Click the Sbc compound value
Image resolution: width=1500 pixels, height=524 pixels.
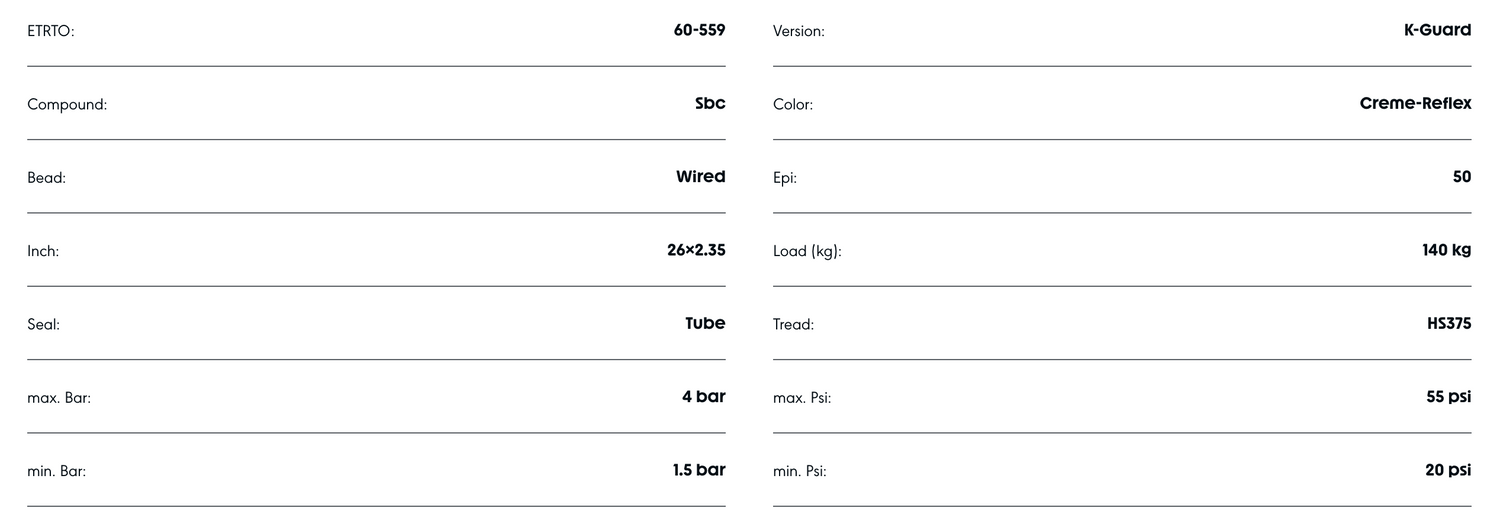click(710, 103)
